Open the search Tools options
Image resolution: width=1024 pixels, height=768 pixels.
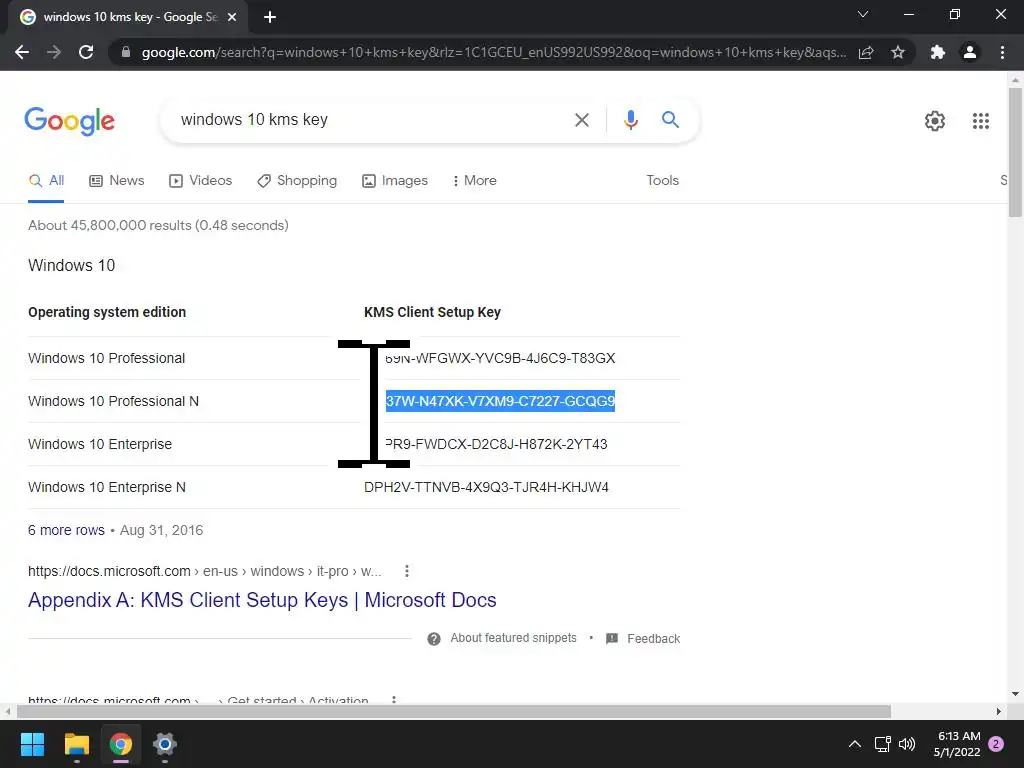coord(662,181)
